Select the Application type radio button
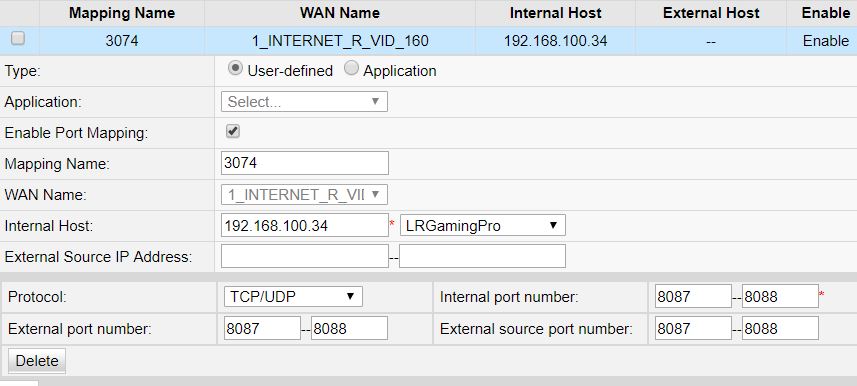857x386 pixels. 351,69
